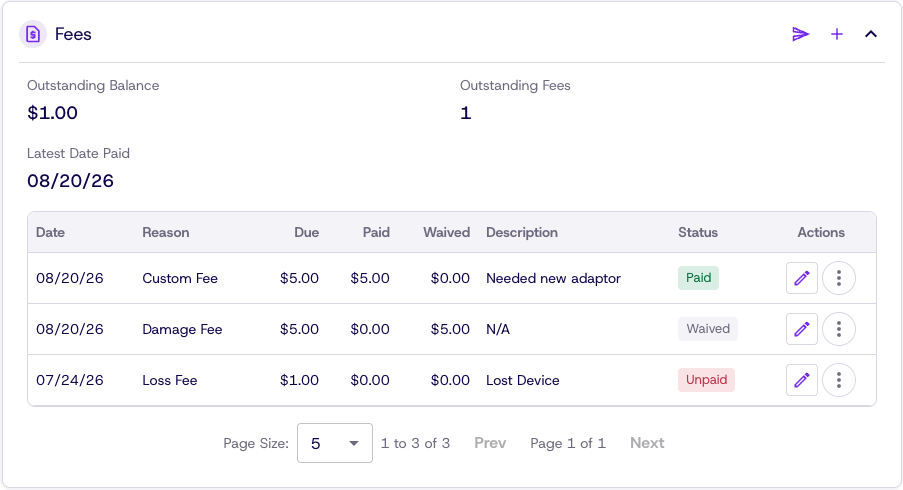Go to Prev page
903x490 pixels.
(x=490, y=443)
